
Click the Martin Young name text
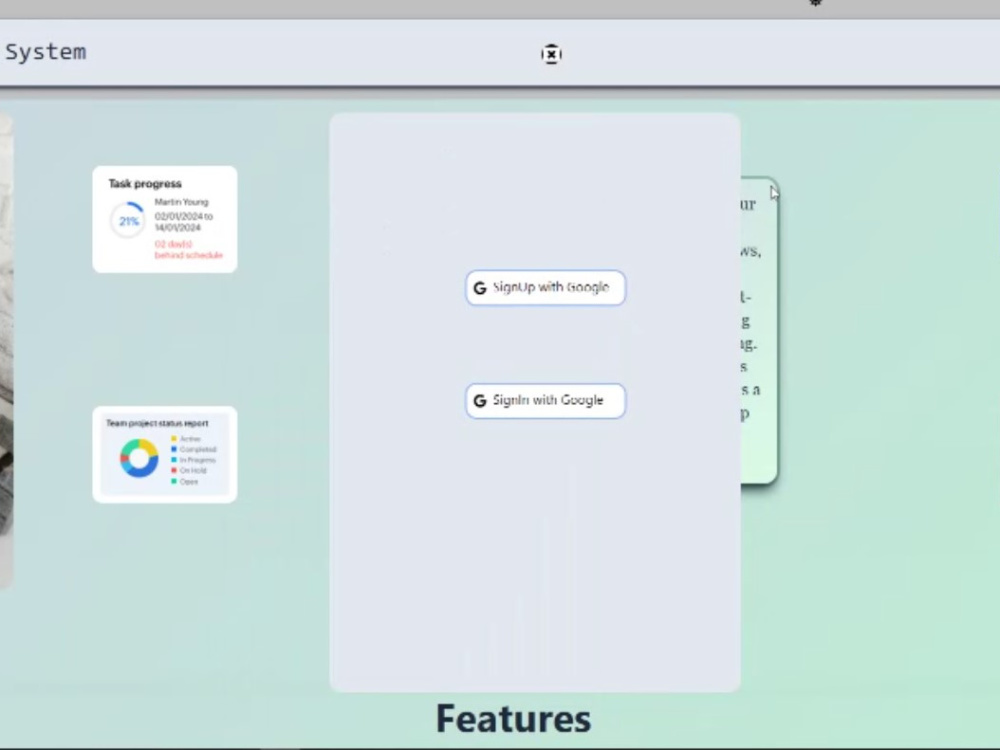click(181, 202)
